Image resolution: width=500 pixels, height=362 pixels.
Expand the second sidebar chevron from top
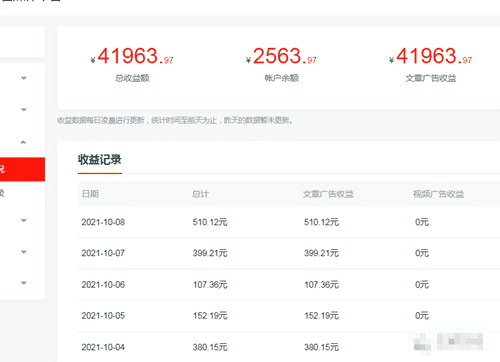(x=24, y=110)
